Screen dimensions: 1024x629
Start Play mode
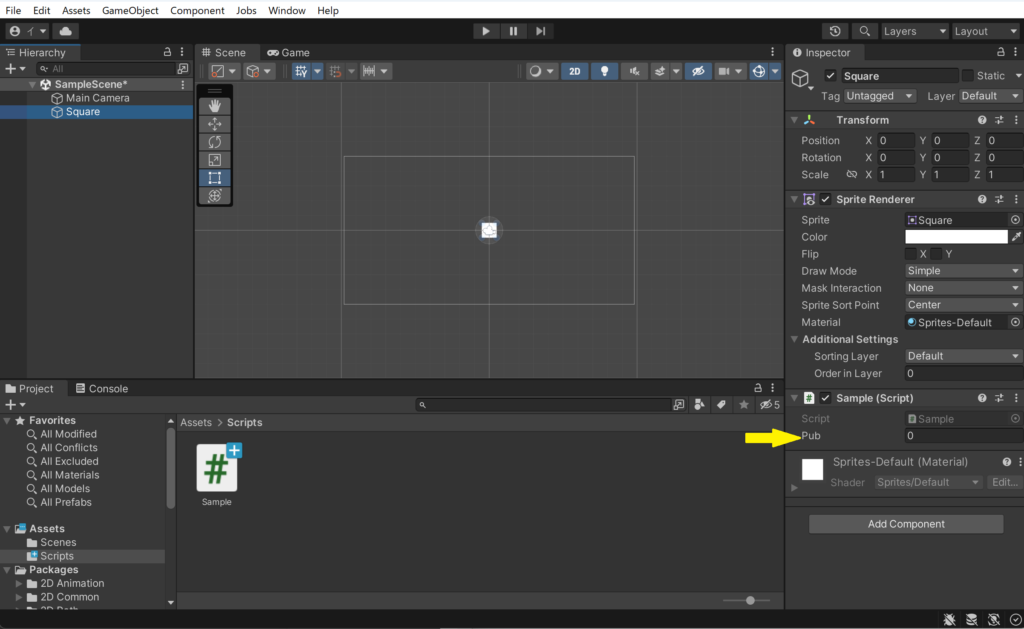point(485,31)
